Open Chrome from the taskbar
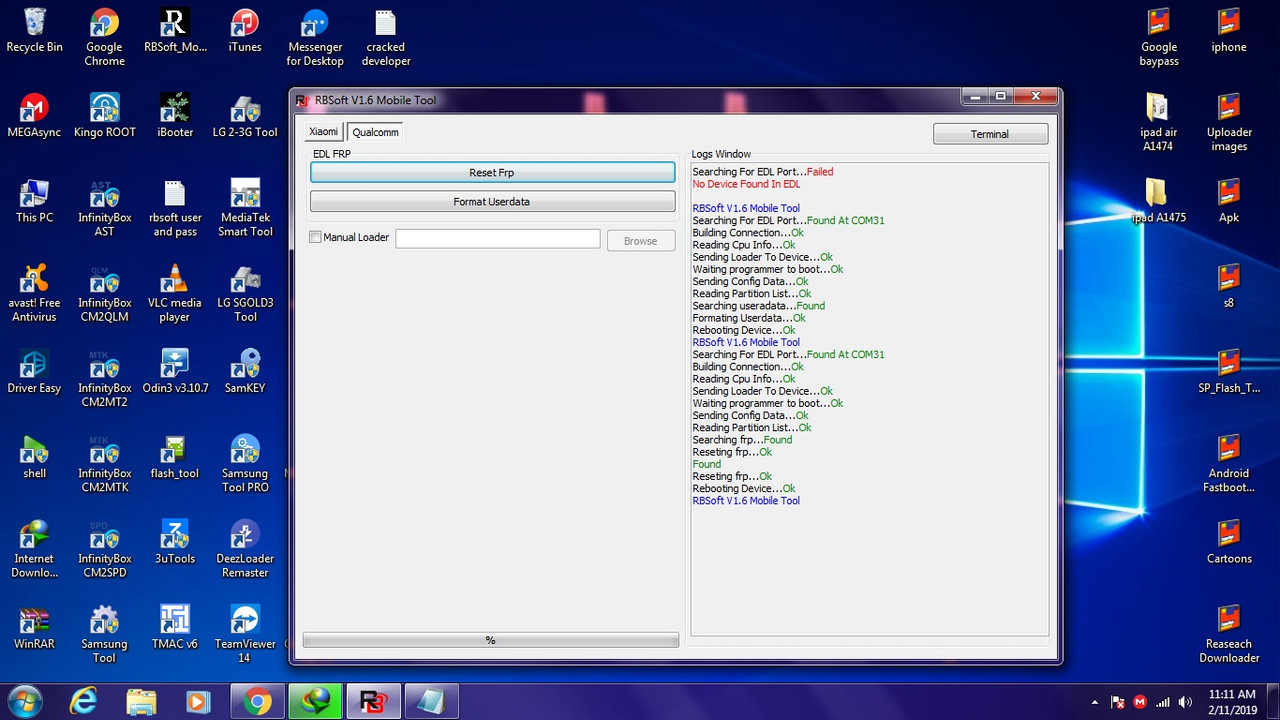The image size is (1280, 720). click(257, 701)
